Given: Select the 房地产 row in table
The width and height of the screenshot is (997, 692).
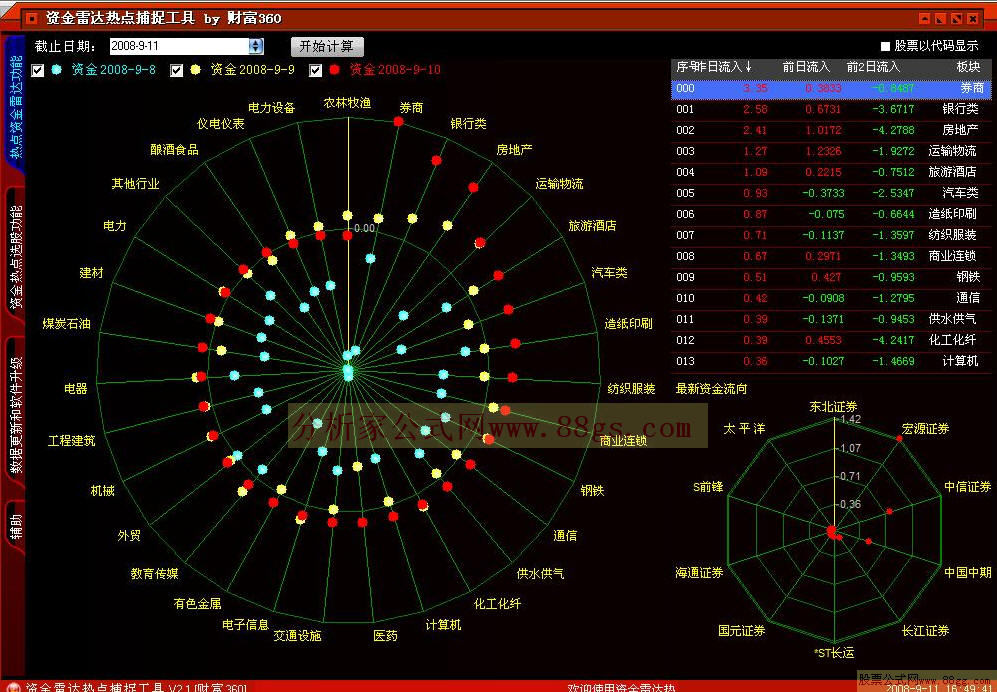Looking at the screenshot, I should pyautogui.click(x=830, y=130).
